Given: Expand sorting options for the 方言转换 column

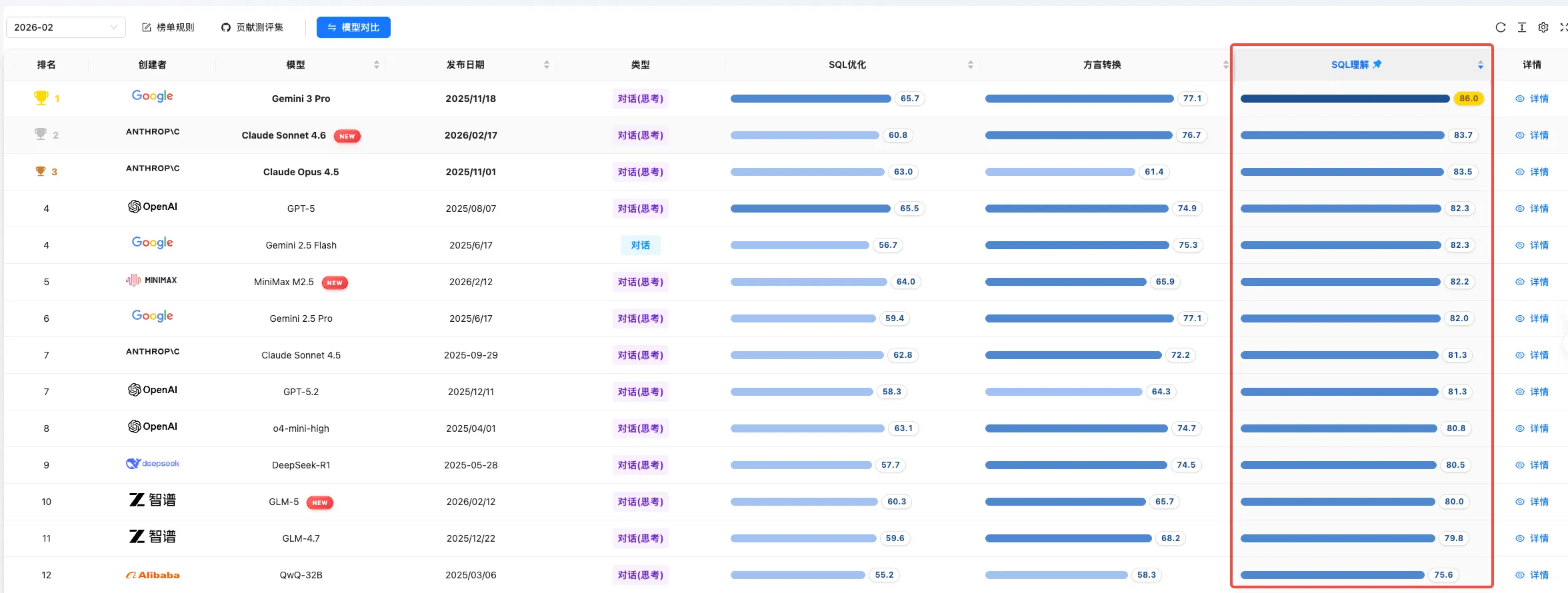Looking at the screenshot, I should pyautogui.click(x=1225, y=65).
